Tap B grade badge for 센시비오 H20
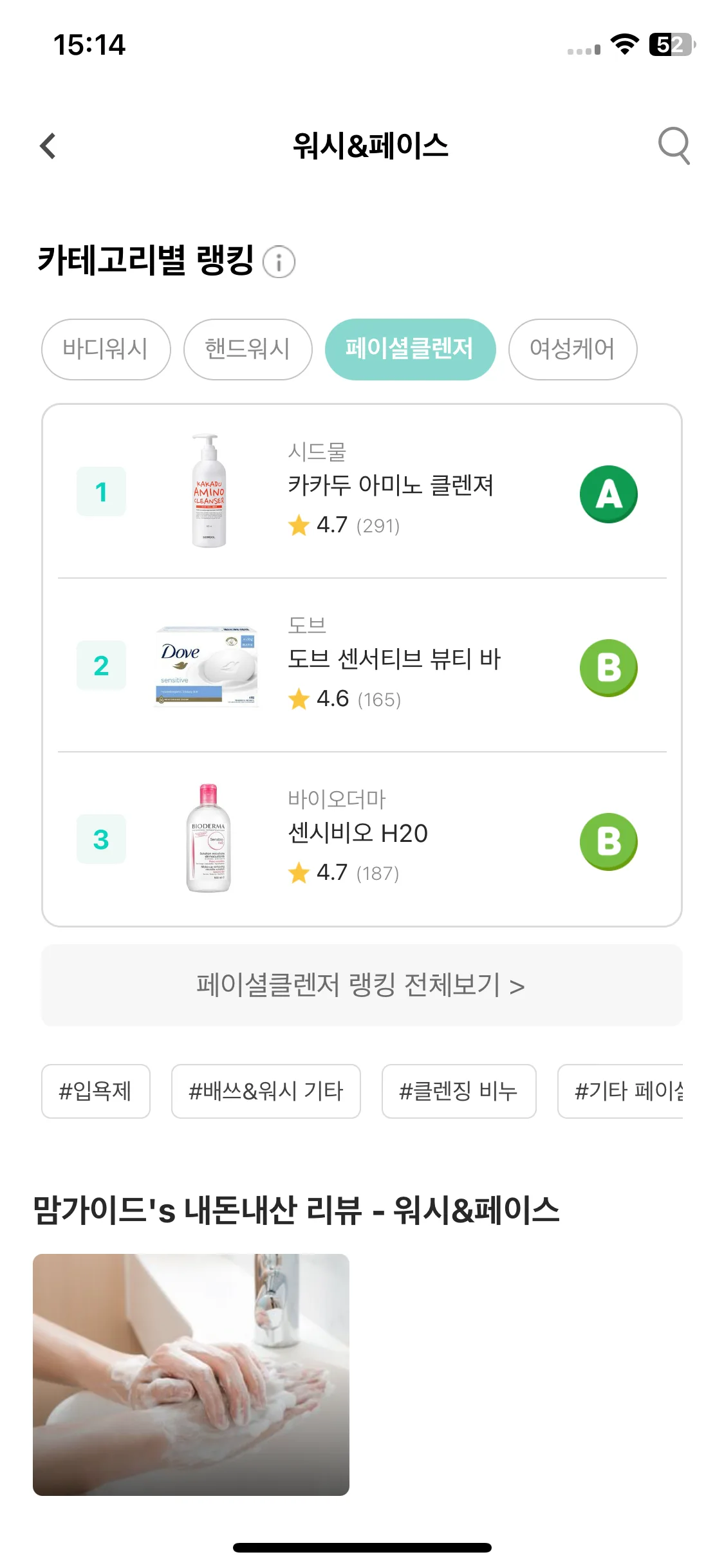 608,842
